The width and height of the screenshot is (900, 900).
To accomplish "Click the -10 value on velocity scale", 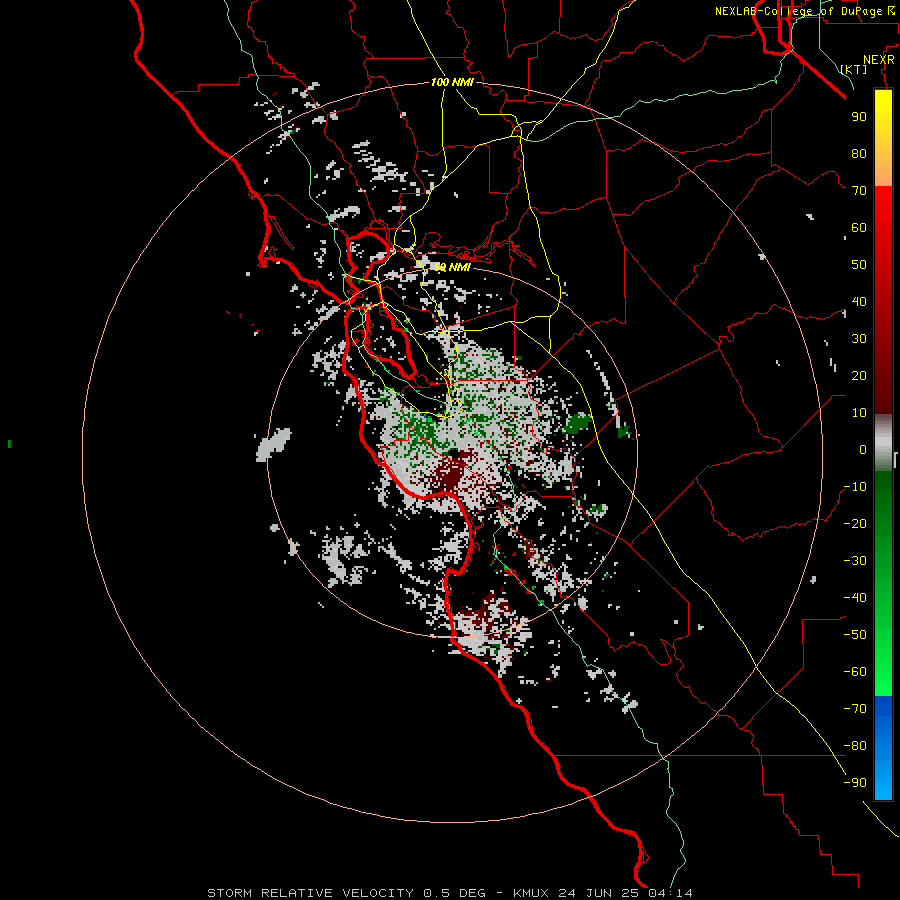I will [855, 487].
